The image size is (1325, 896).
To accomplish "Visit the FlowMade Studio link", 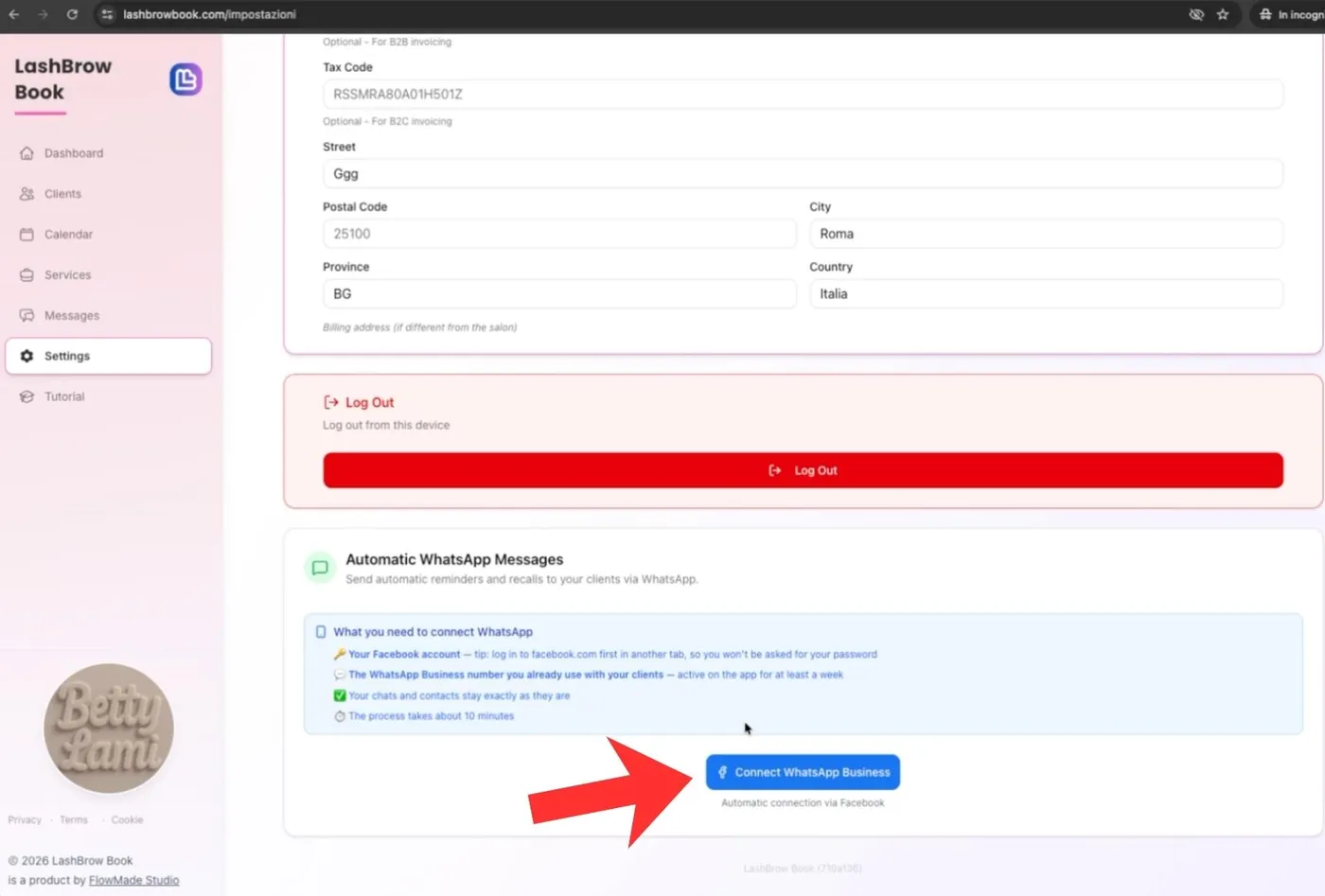I will (x=133, y=881).
